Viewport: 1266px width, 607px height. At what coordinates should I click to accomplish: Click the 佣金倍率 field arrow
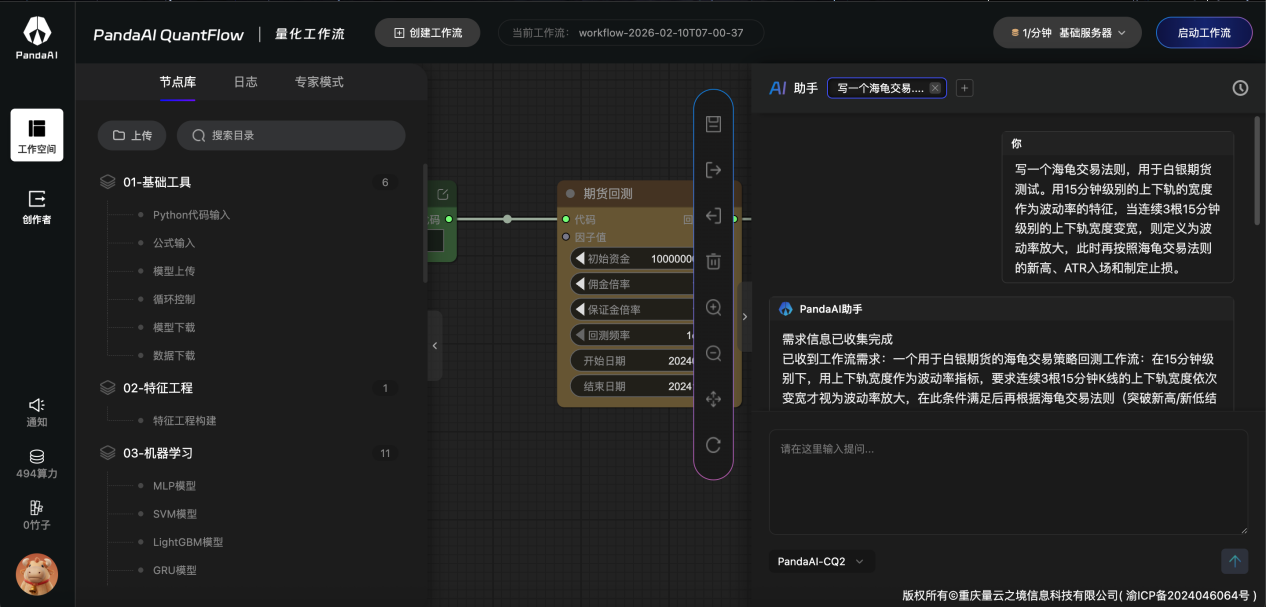point(580,284)
